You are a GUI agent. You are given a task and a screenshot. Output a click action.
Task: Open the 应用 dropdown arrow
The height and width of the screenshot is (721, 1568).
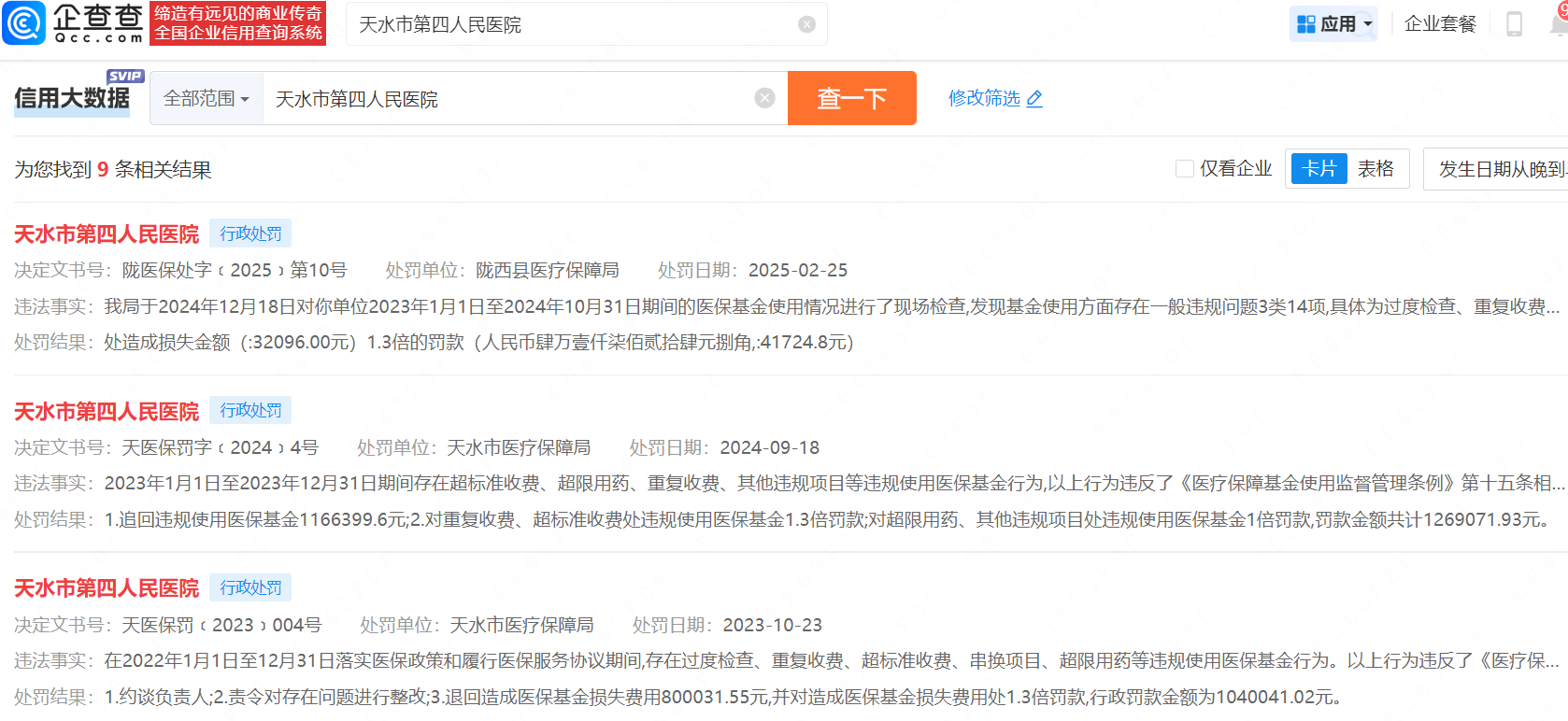pos(1368,24)
